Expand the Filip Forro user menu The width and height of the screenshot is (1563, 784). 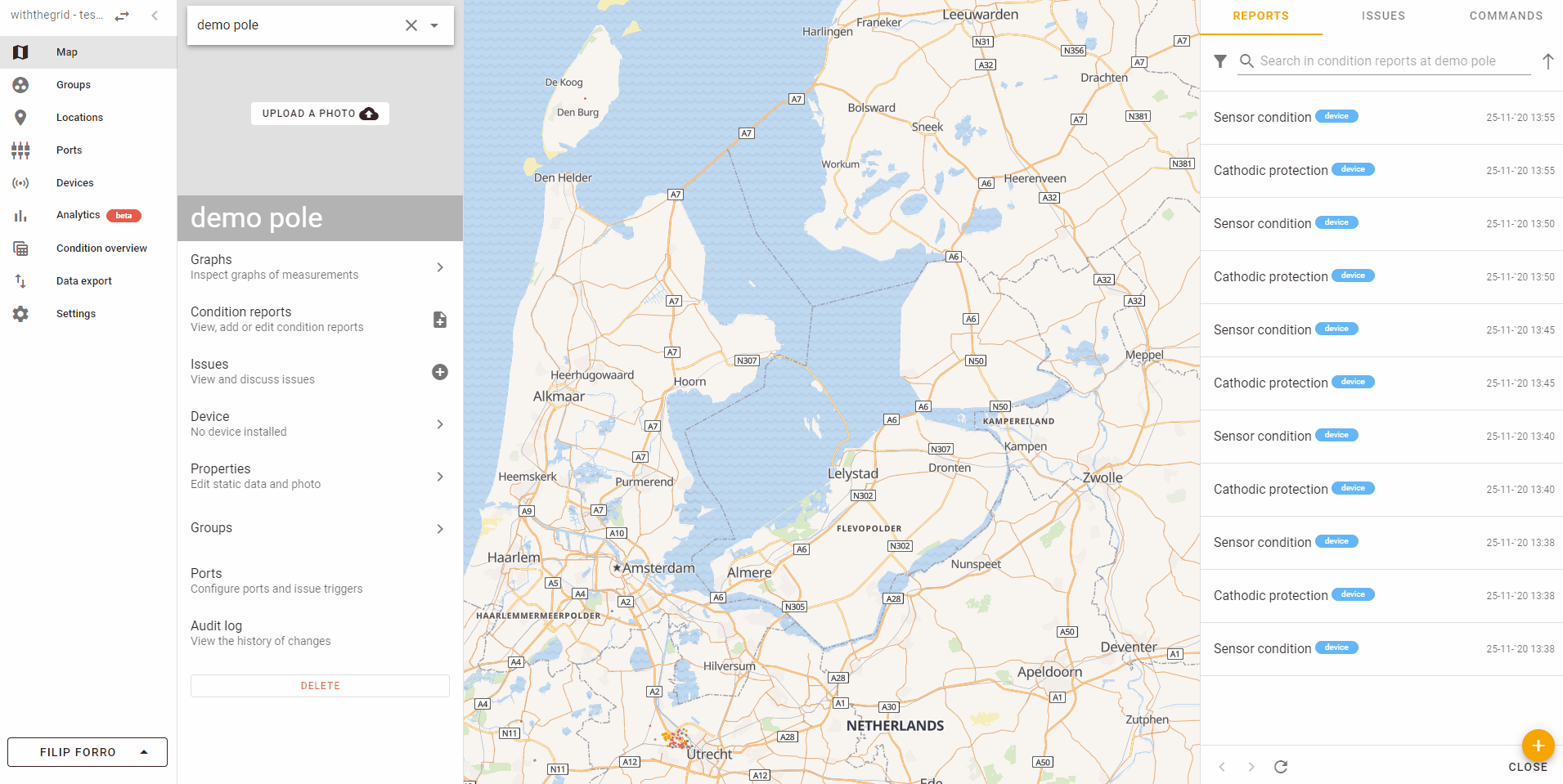[x=88, y=752]
